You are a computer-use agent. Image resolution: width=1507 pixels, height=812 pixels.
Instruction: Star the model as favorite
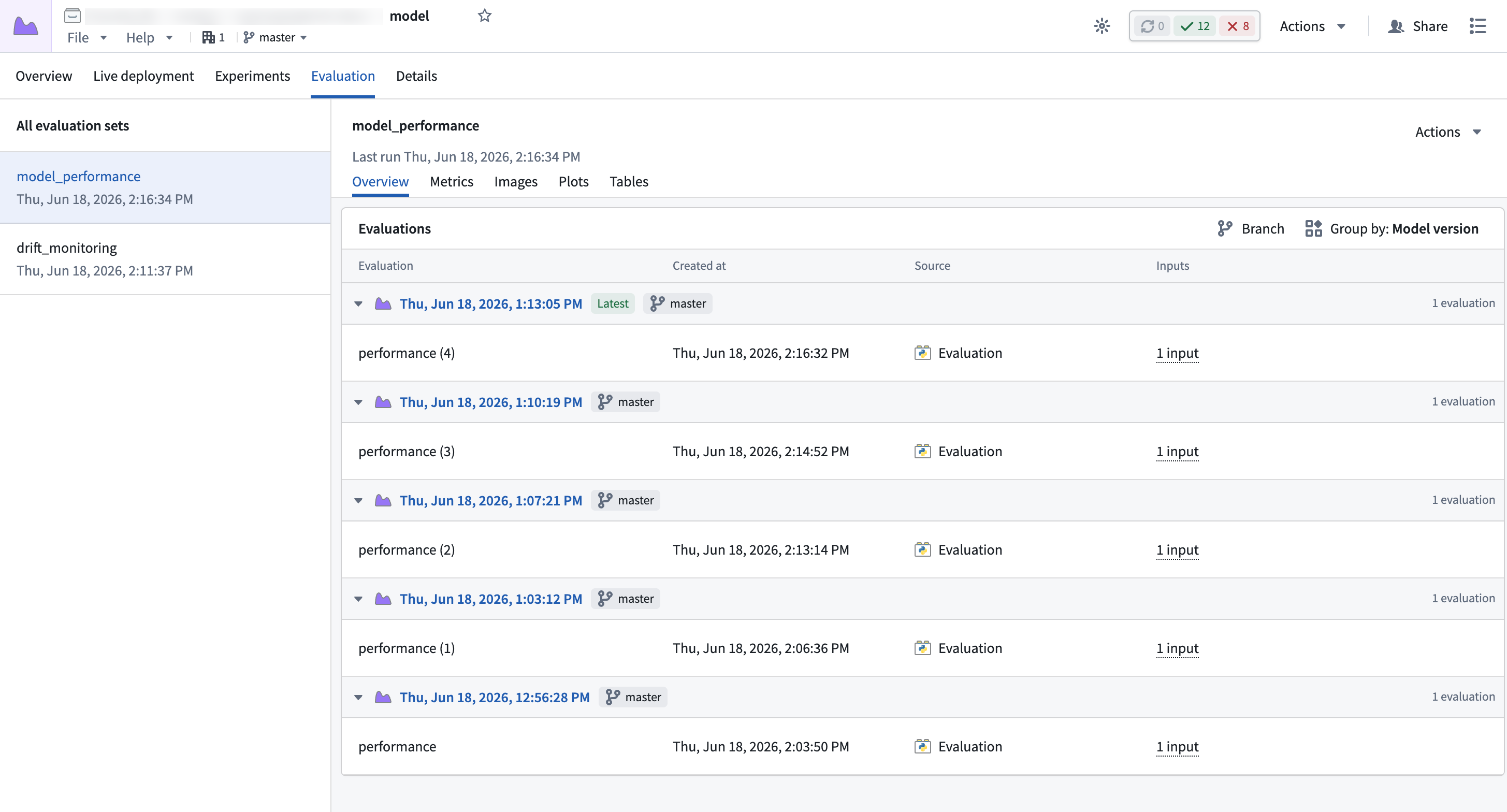pos(484,16)
